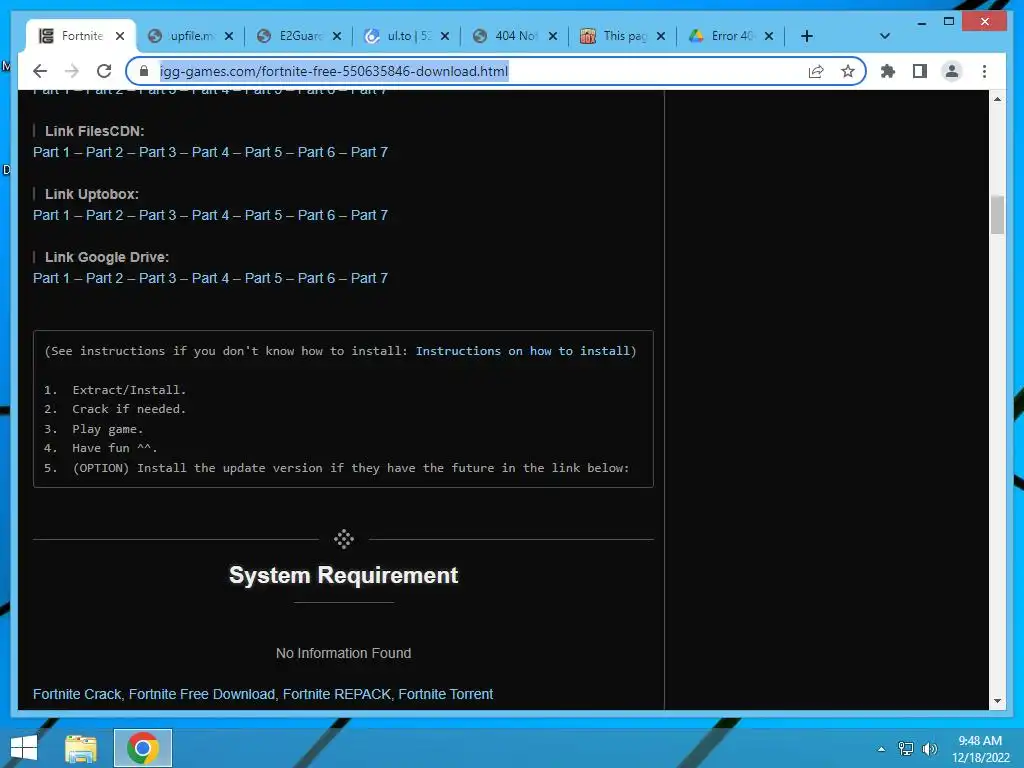Click the 'System Requirement' heading
This screenshot has height=768, width=1024.
[344, 575]
